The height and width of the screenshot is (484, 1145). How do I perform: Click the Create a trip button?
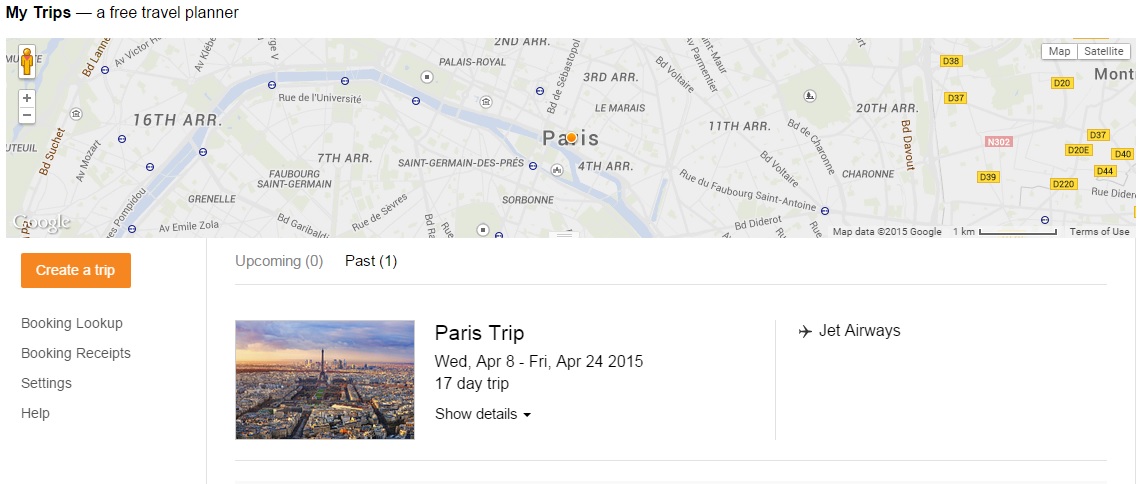point(76,270)
